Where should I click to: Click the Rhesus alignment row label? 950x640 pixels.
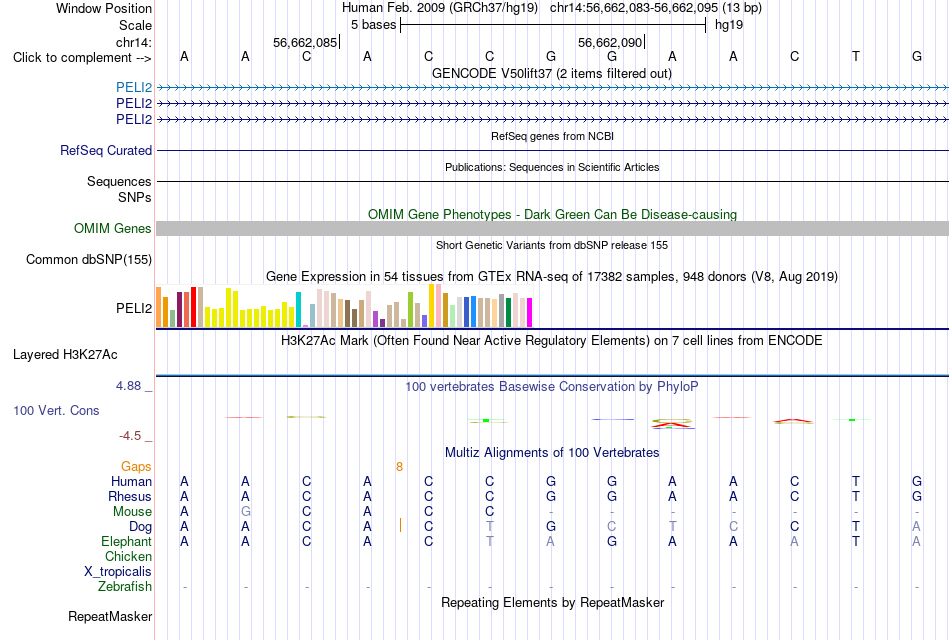coord(130,496)
